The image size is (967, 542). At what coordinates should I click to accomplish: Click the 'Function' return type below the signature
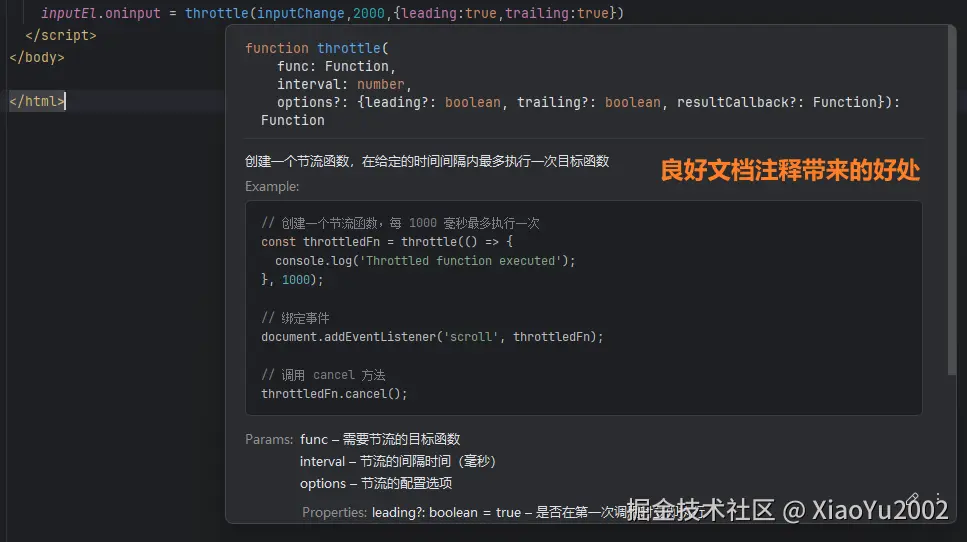(292, 120)
